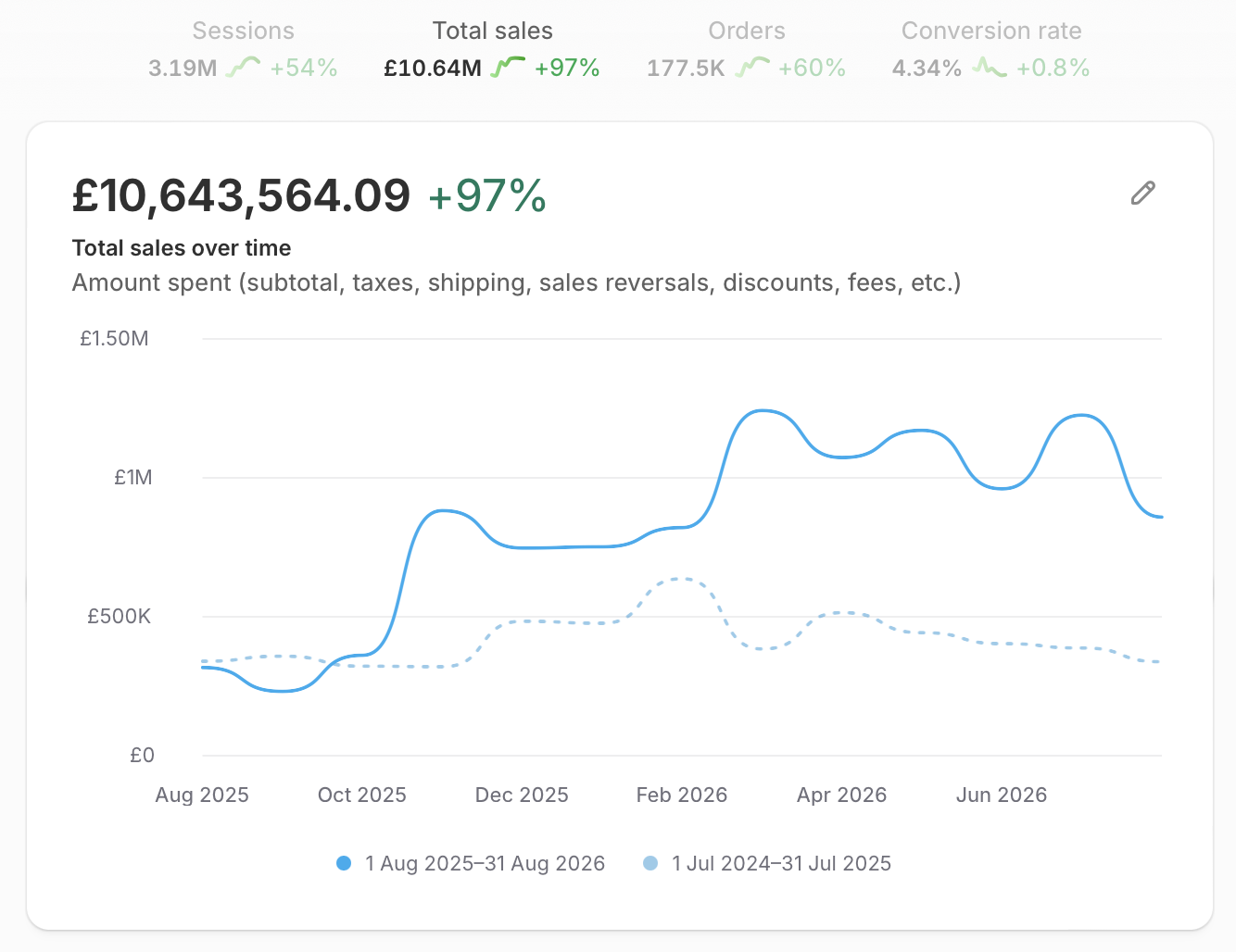Click the Jun 2026 axis label
The height and width of the screenshot is (952, 1236).
pyautogui.click(x=1002, y=795)
